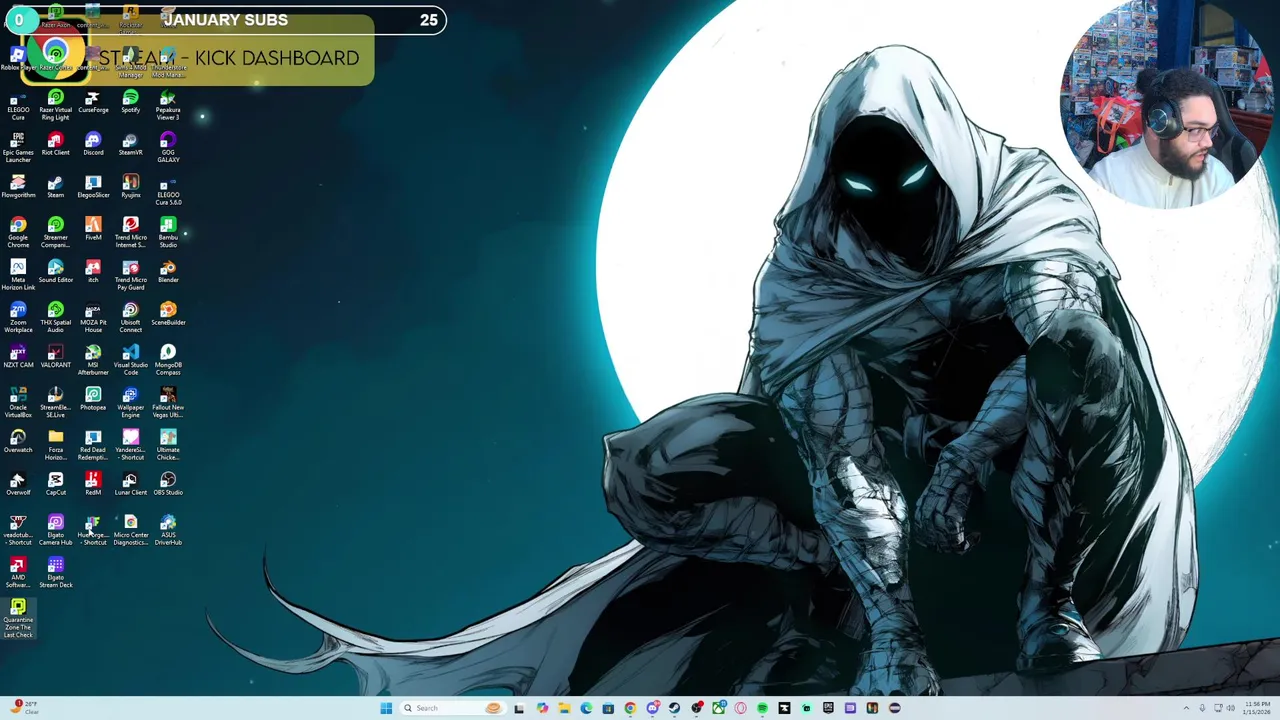Click the ELEGOO Cura 5.6.0 icon
Screen dimensions: 1280x720
click(168, 190)
